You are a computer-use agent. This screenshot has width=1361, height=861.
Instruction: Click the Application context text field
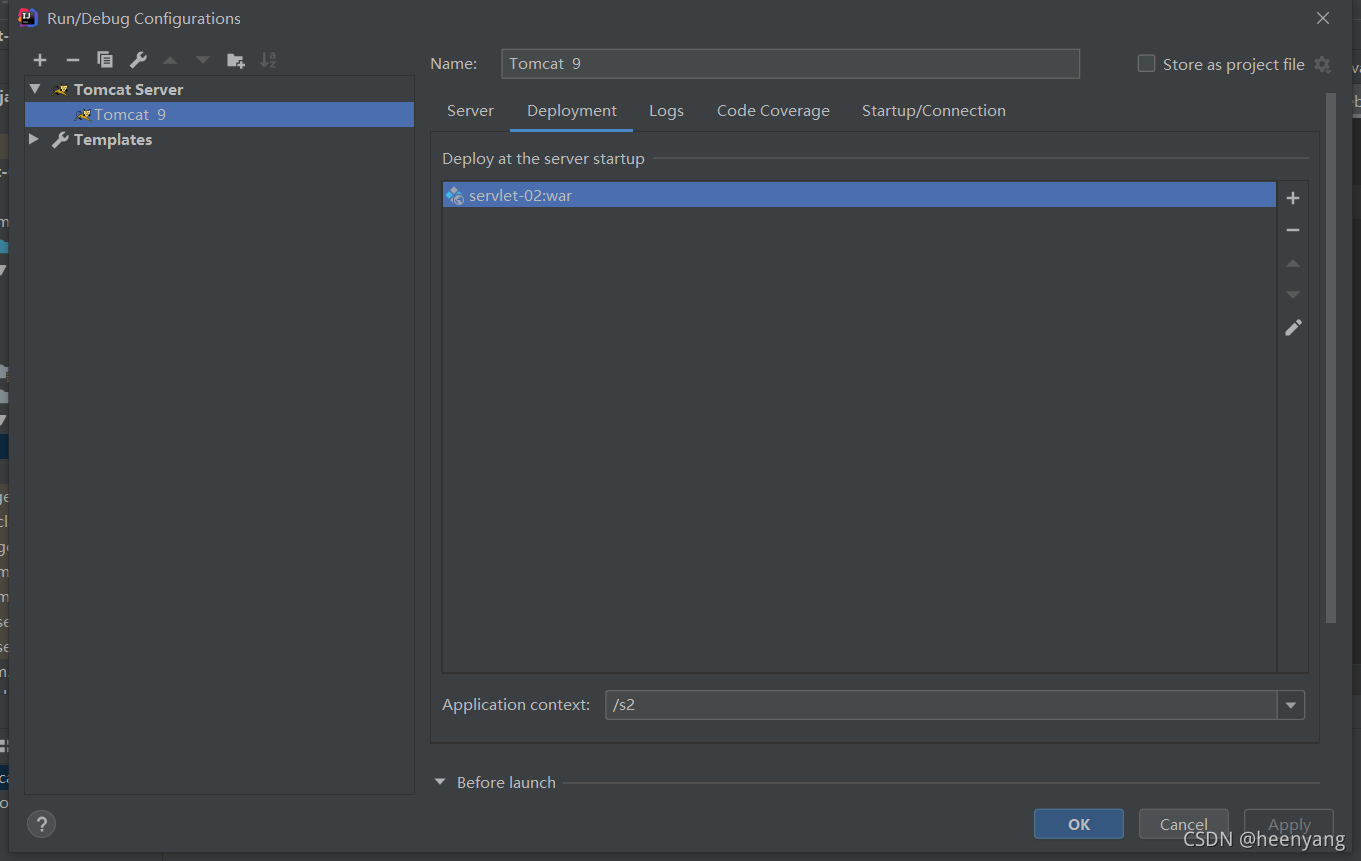pyautogui.click(x=941, y=705)
